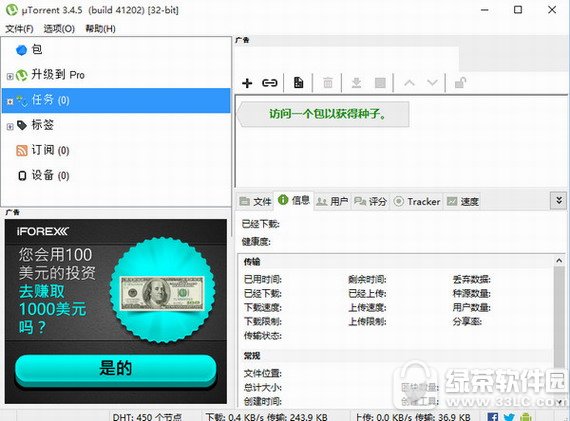The image size is (570, 421).
Task: Click the Start download arrow icon
Action: [356, 83]
